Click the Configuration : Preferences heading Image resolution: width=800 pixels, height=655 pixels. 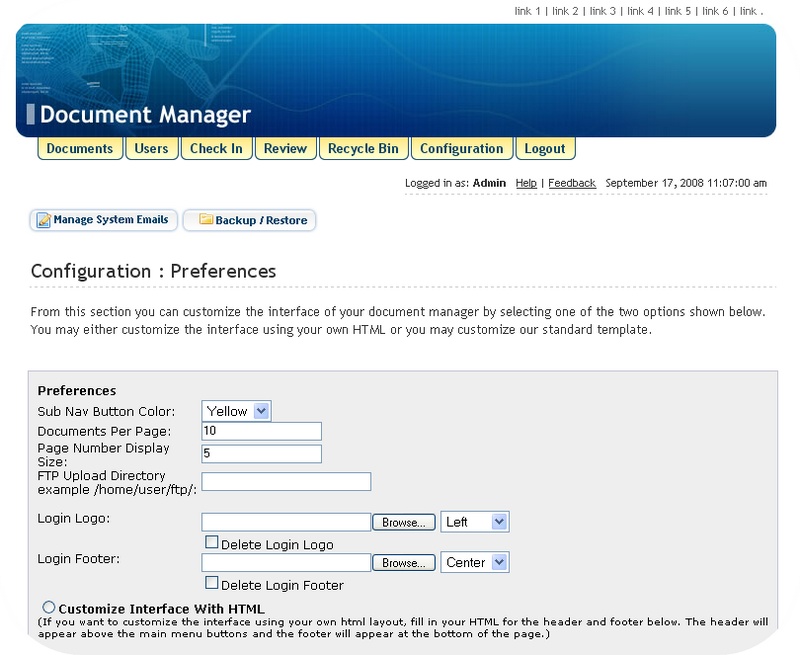153,271
